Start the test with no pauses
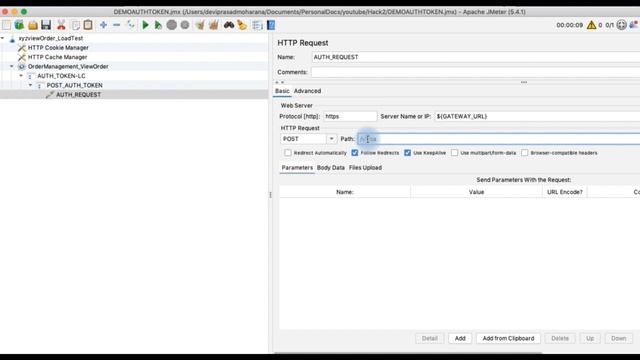Image resolution: width=640 pixels, height=360 pixels. tap(158, 25)
